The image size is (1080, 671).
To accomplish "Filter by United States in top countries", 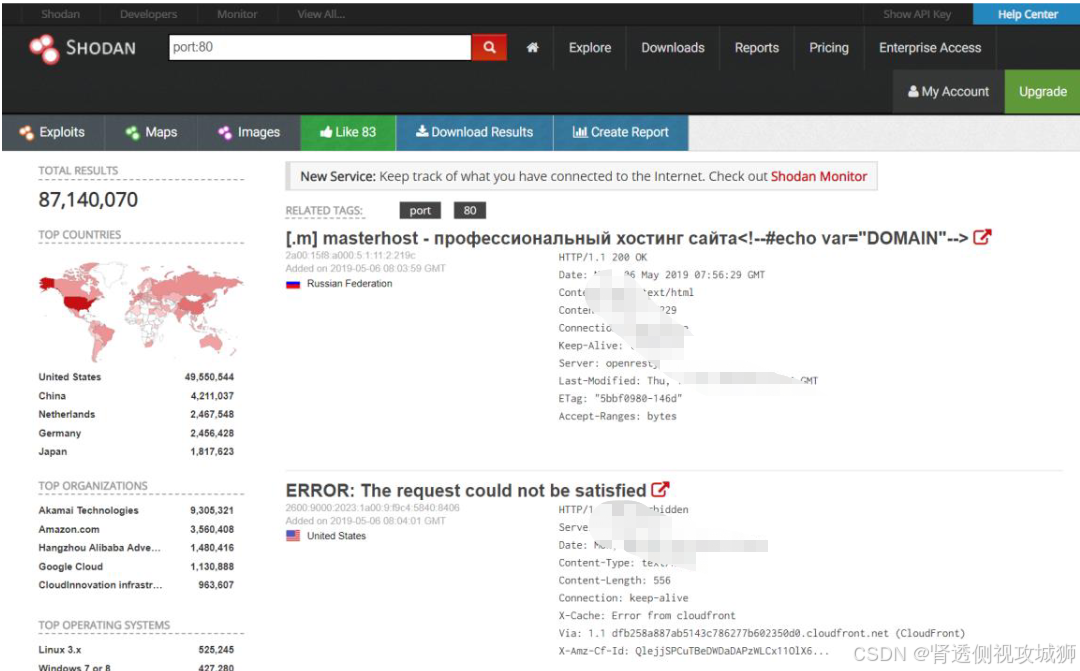I will coord(70,377).
